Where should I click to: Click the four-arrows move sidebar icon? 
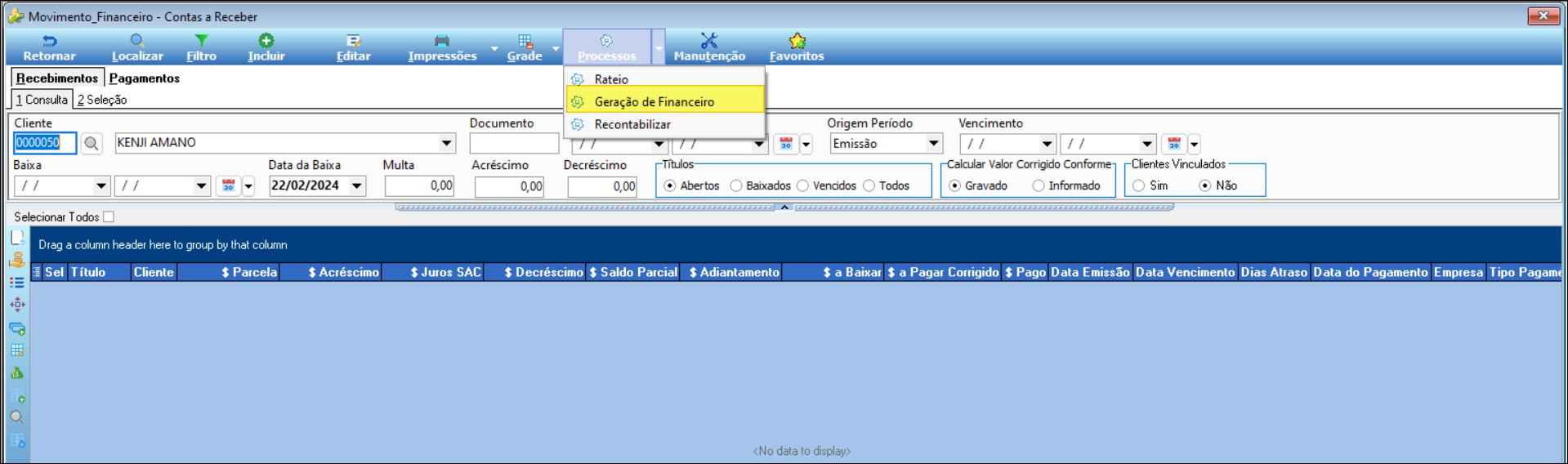[17, 305]
